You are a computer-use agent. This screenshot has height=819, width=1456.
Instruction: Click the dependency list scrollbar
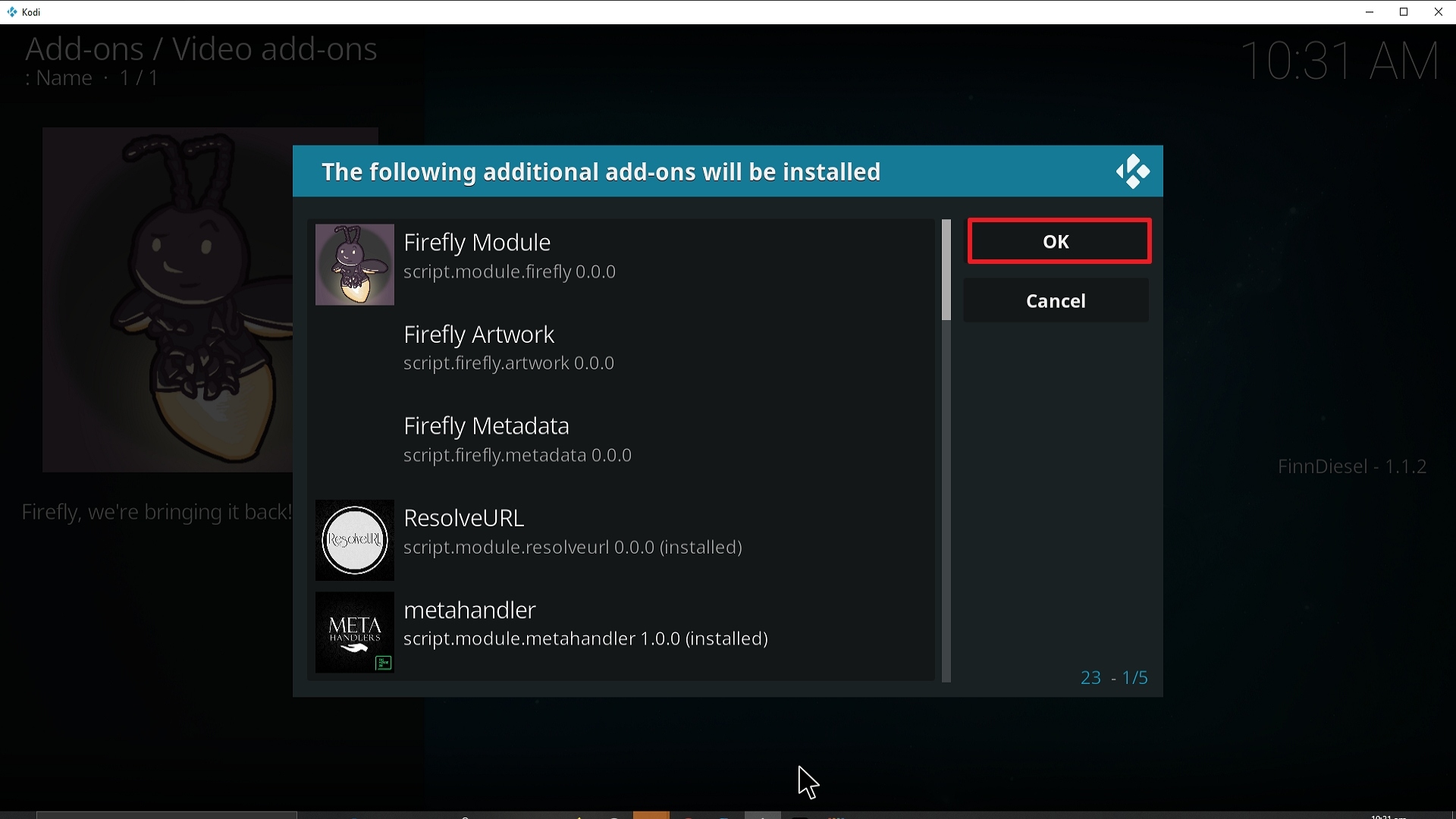[946, 450]
